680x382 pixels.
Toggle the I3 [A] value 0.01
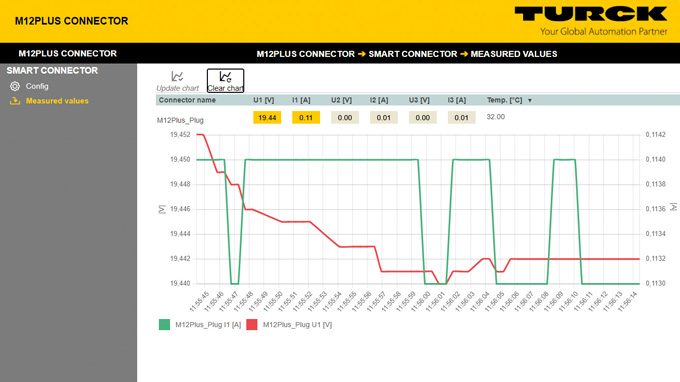pos(461,118)
